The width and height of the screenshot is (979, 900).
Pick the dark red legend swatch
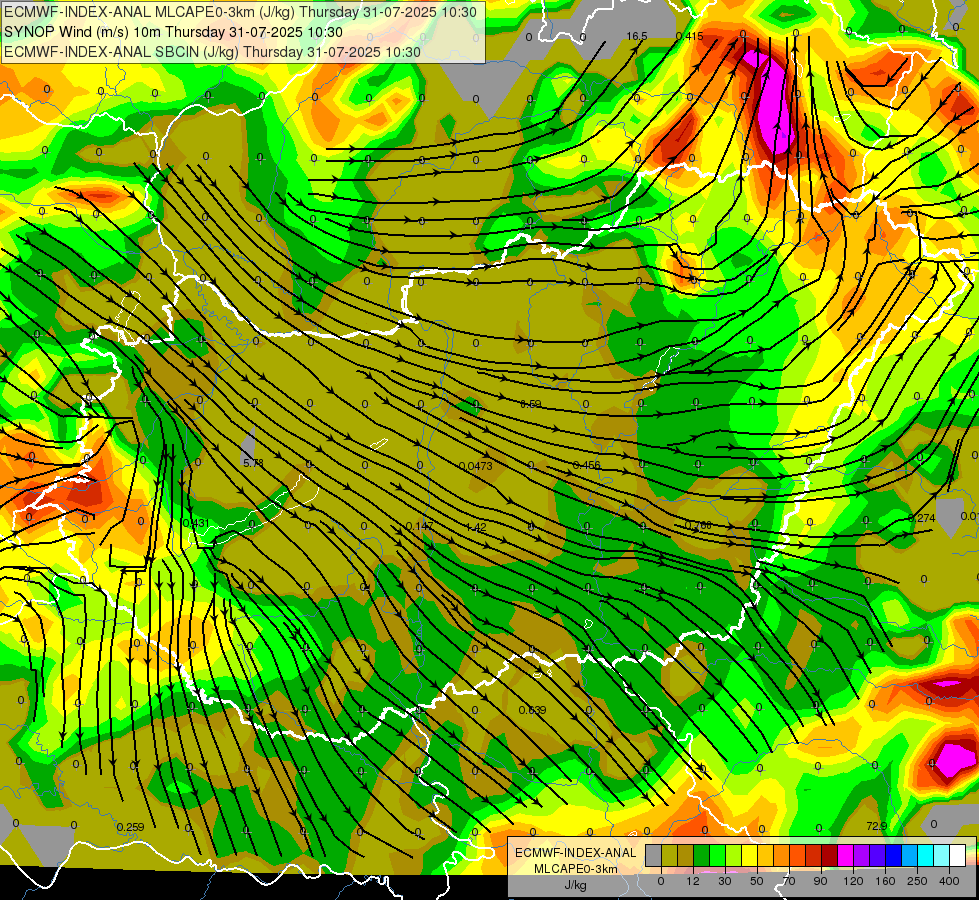point(830,855)
